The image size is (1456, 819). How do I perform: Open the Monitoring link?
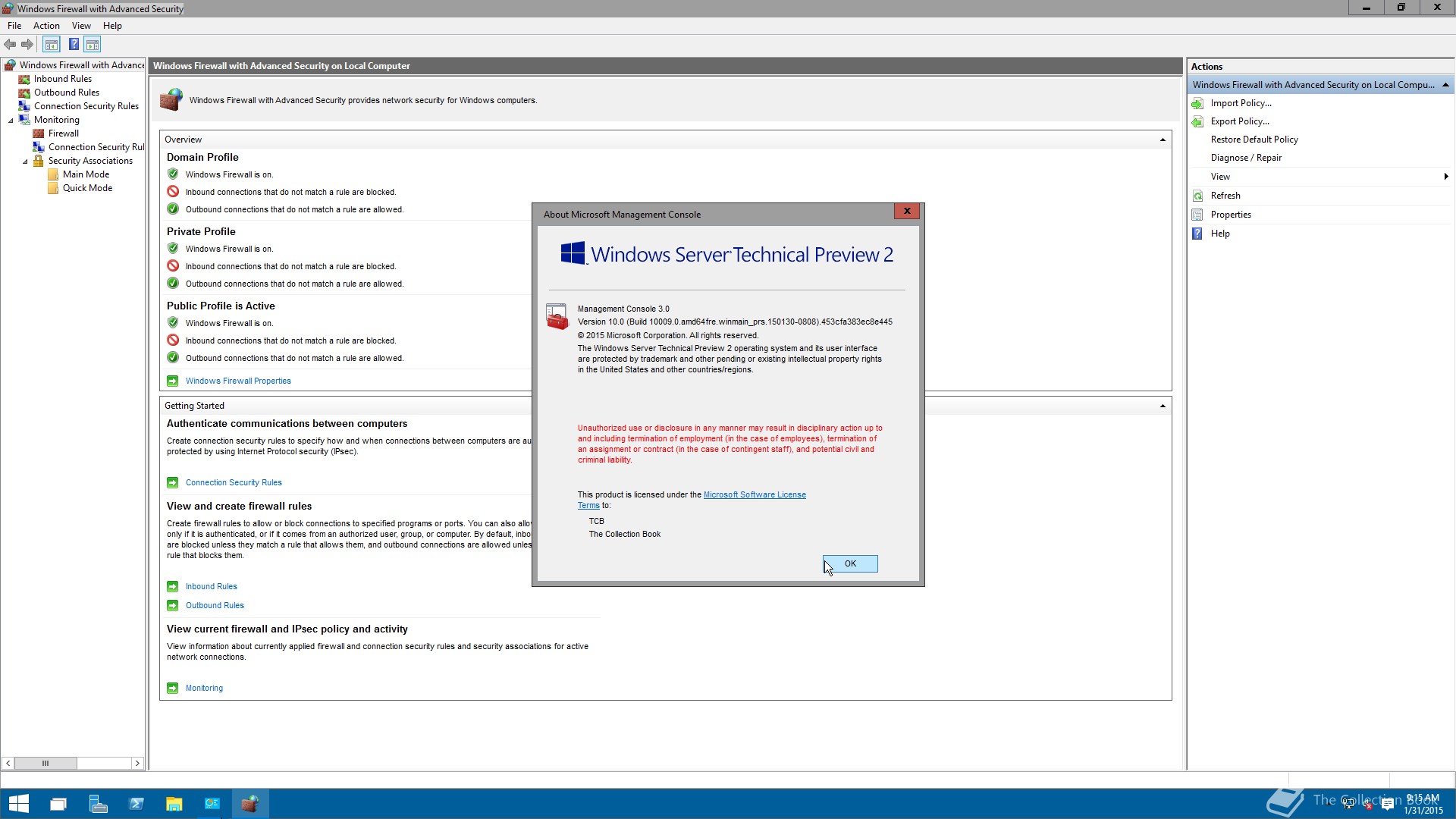pyautogui.click(x=204, y=688)
